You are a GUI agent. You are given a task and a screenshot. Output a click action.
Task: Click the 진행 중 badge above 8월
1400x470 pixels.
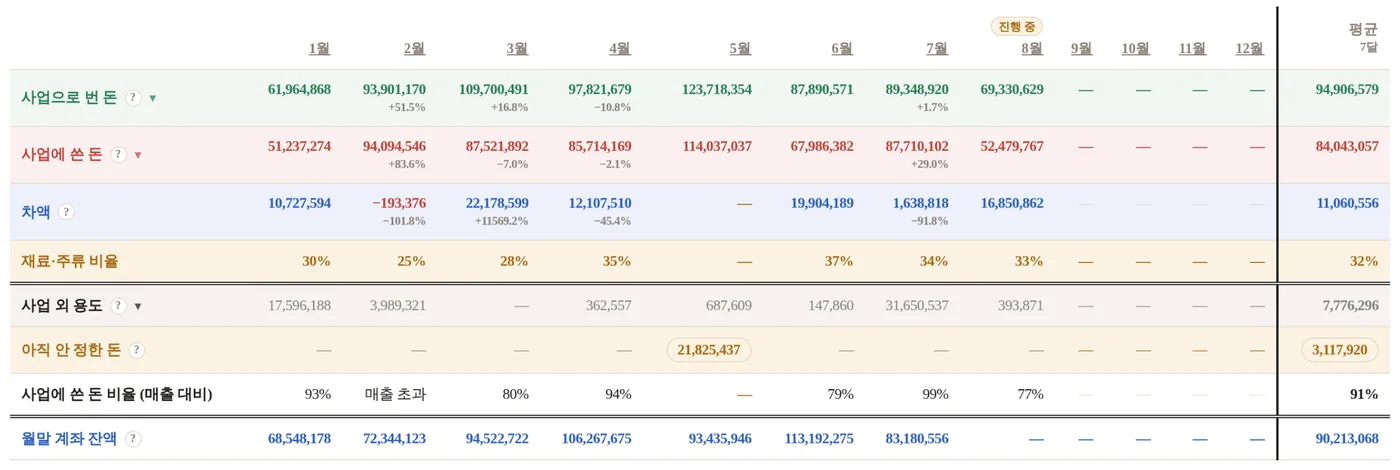(x=1018, y=26)
